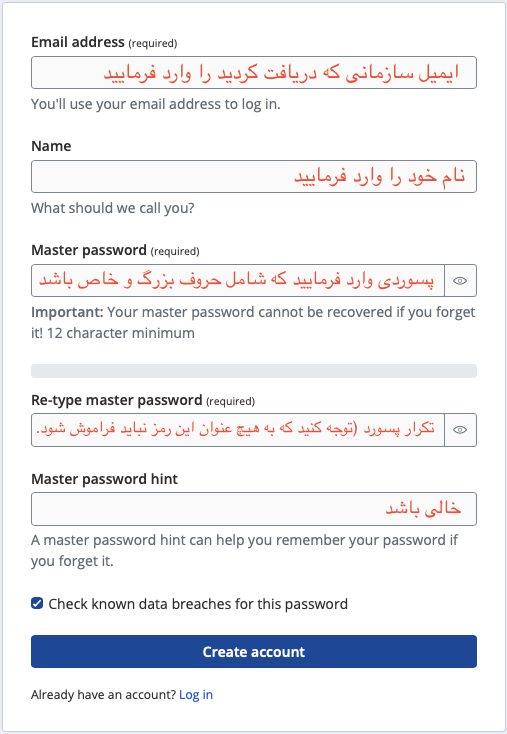The width and height of the screenshot is (507, 734).
Task: Focus the Re-type master password field
Action: [238, 430]
